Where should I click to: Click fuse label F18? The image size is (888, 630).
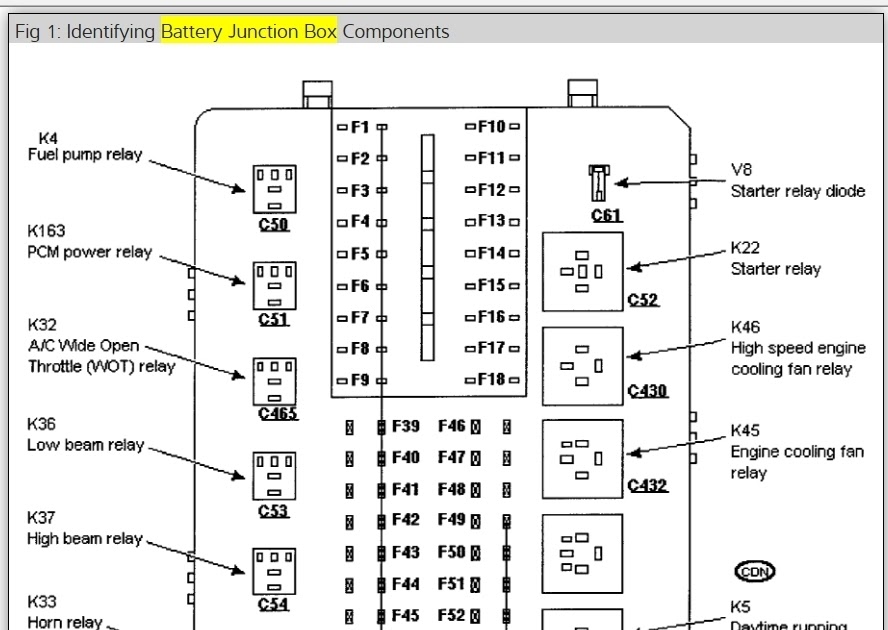[492, 380]
